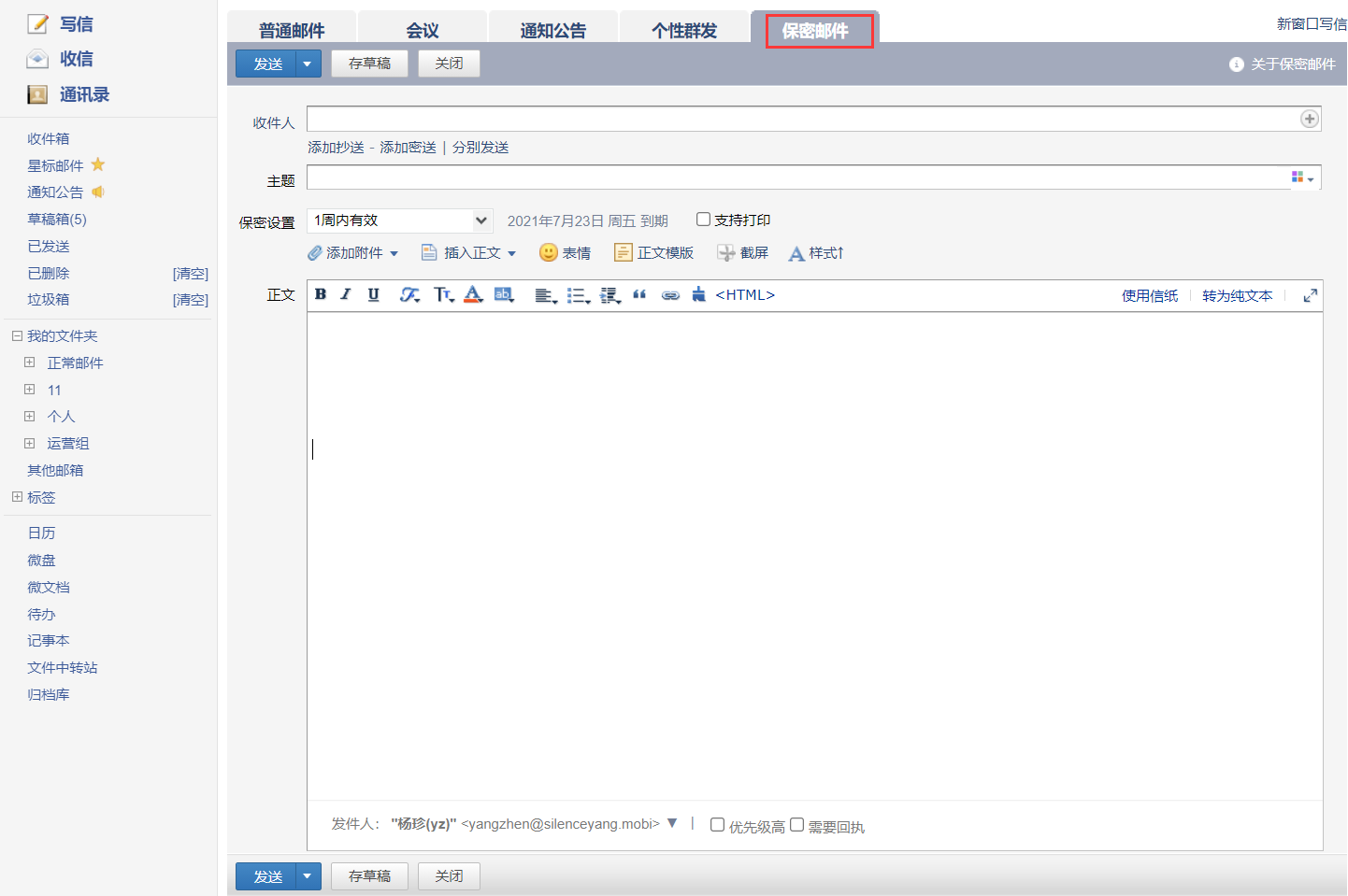Click the underline formatting icon
The image size is (1348, 896).
coord(373,294)
